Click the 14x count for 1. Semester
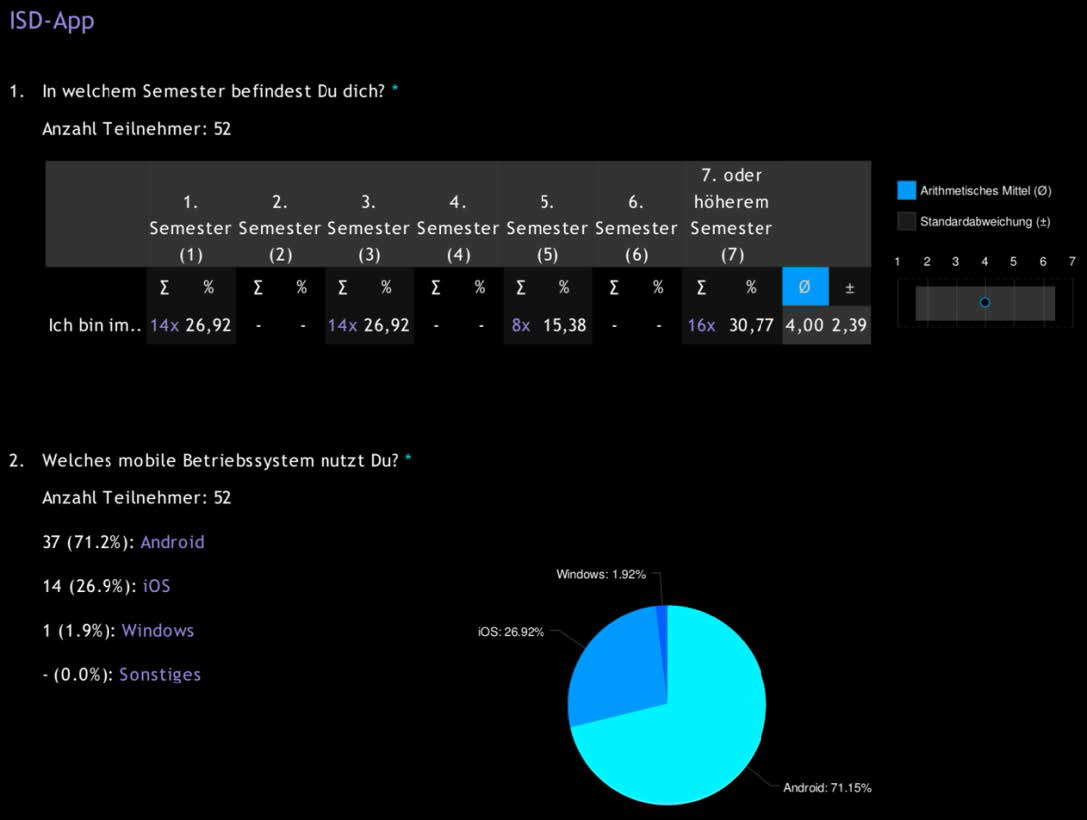 pyautogui.click(x=164, y=325)
